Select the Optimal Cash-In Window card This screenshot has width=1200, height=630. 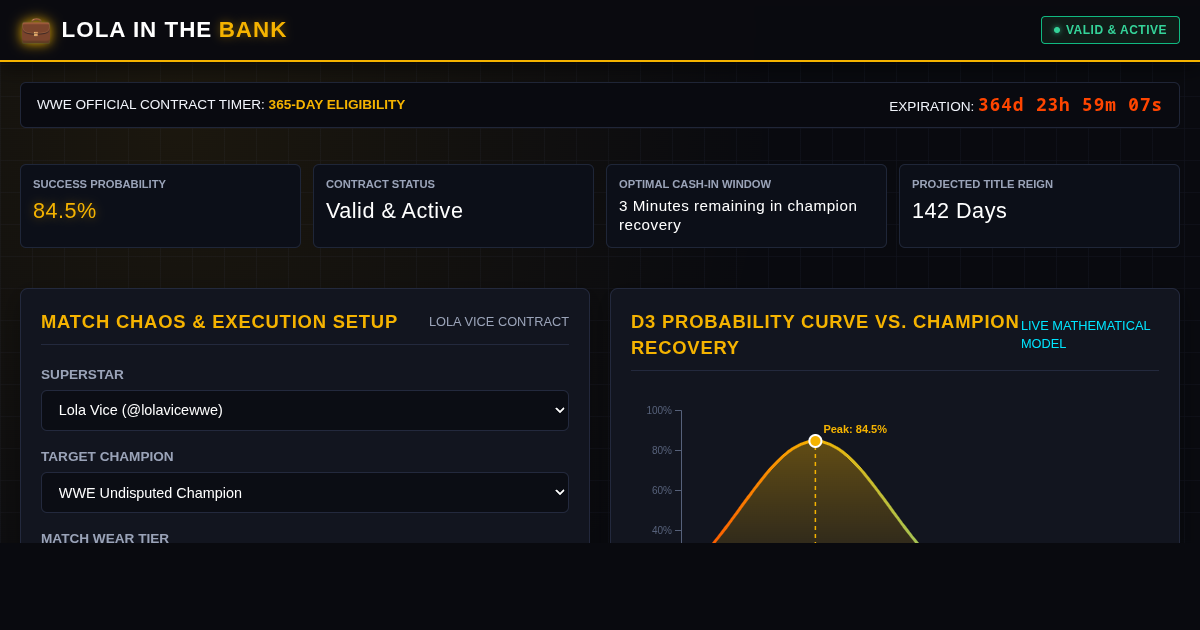click(746, 206)
